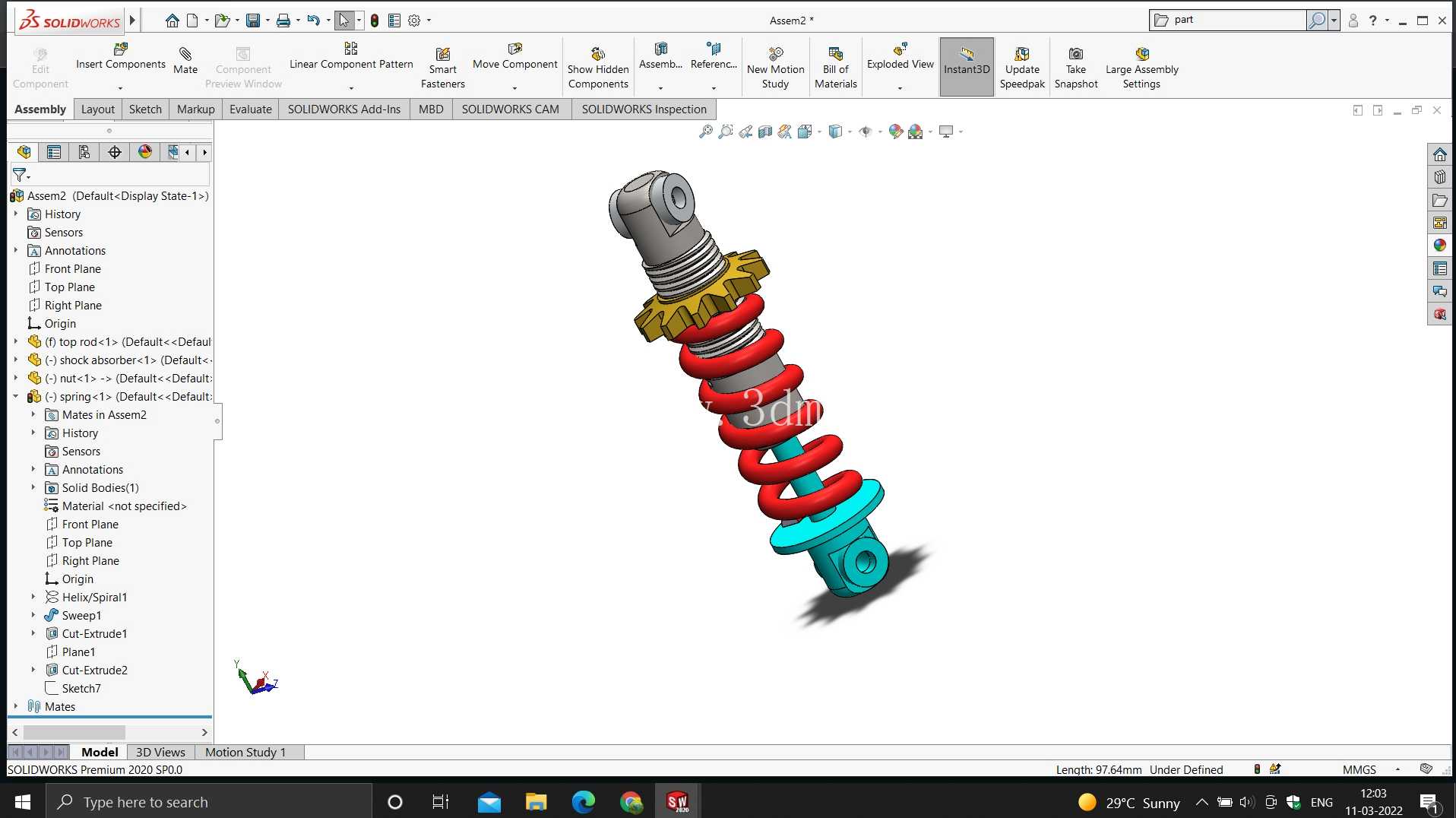Screen dimensions: 1456x818
Task: Expand the nut<1> component
Action: click(x=16, y=378)
